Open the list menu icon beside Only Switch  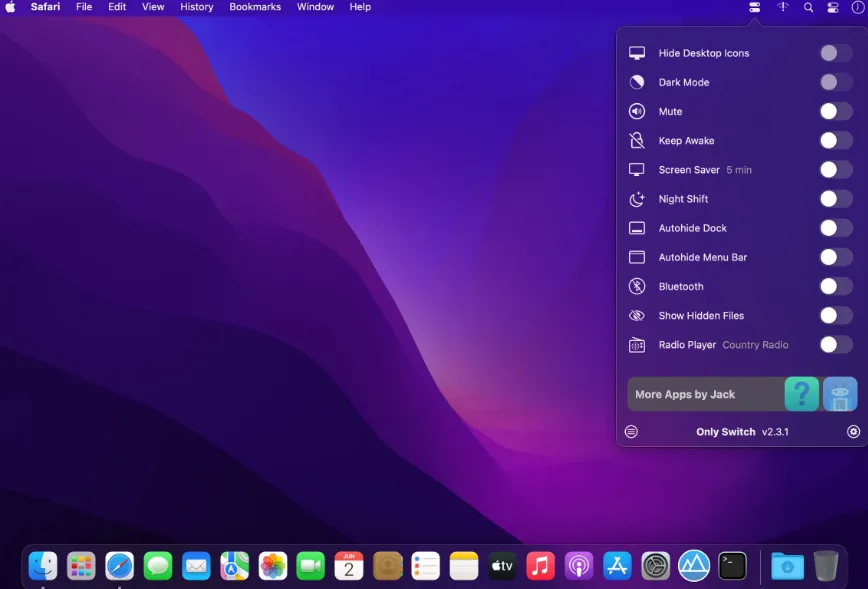click(631, 432)
